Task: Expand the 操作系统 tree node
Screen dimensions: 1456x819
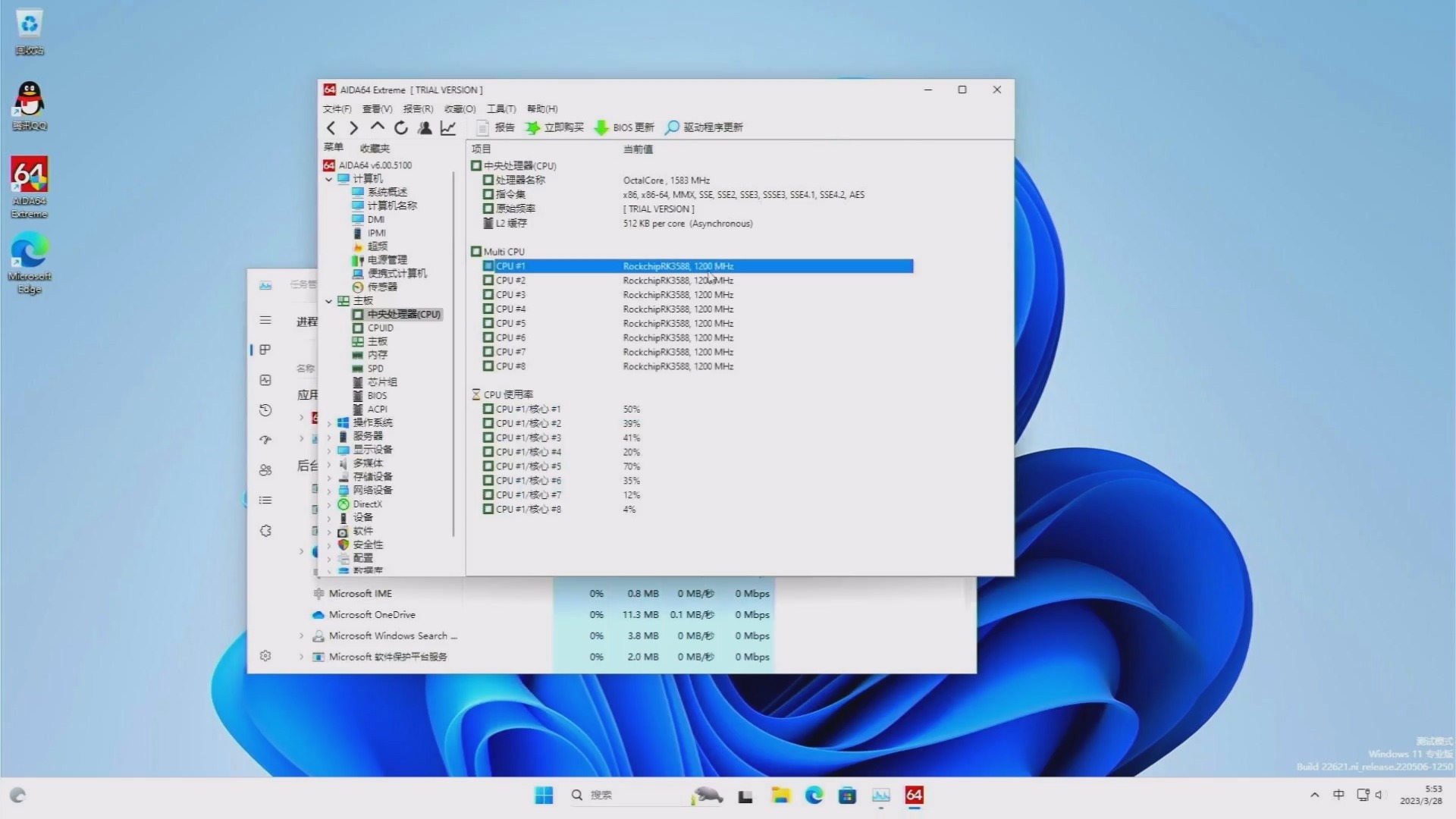Action: click(329, 423)
